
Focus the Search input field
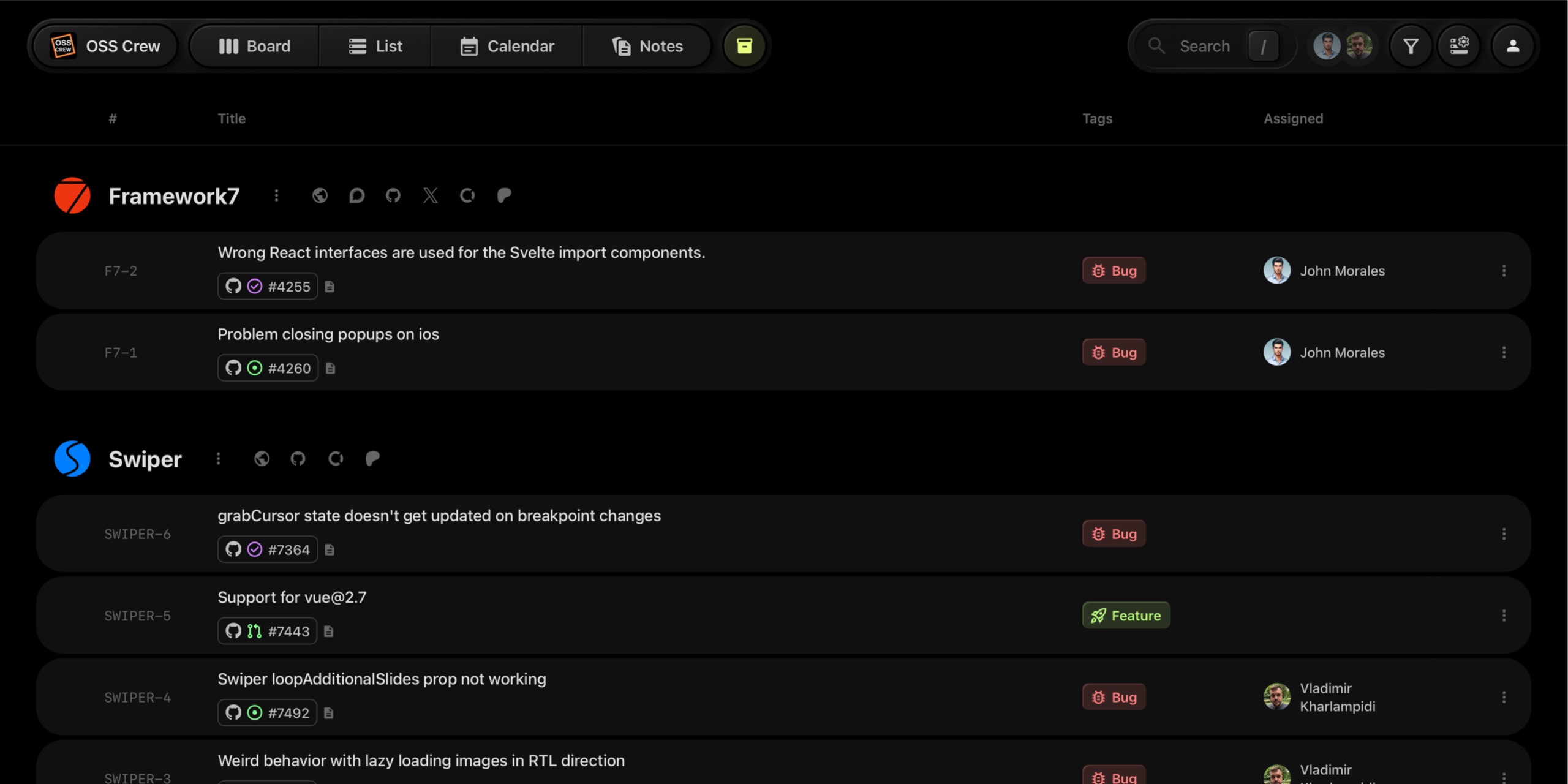[1204, 46]
